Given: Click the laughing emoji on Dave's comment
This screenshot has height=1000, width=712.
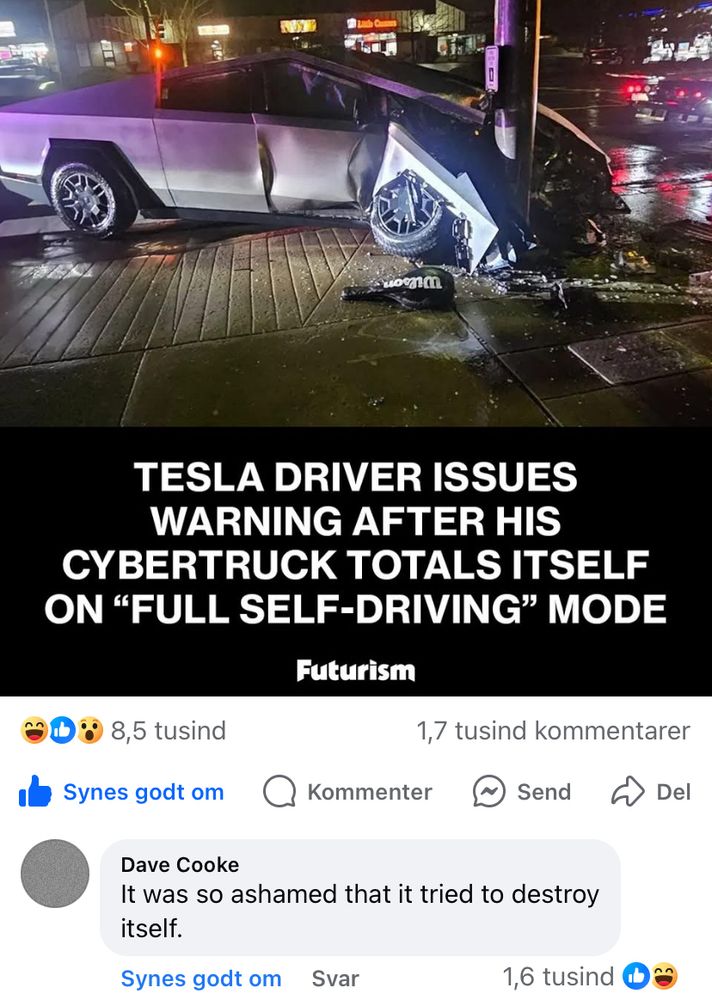Looking at the screenshot, I should 664,976.
